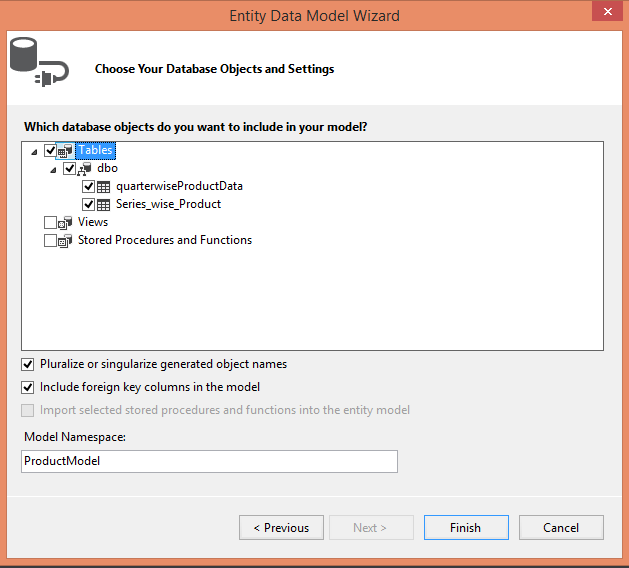This screenshot has height=568, width=629.
Task: Uncheck the quarterwiseProductData table checkbox
Action: point(88,186)
